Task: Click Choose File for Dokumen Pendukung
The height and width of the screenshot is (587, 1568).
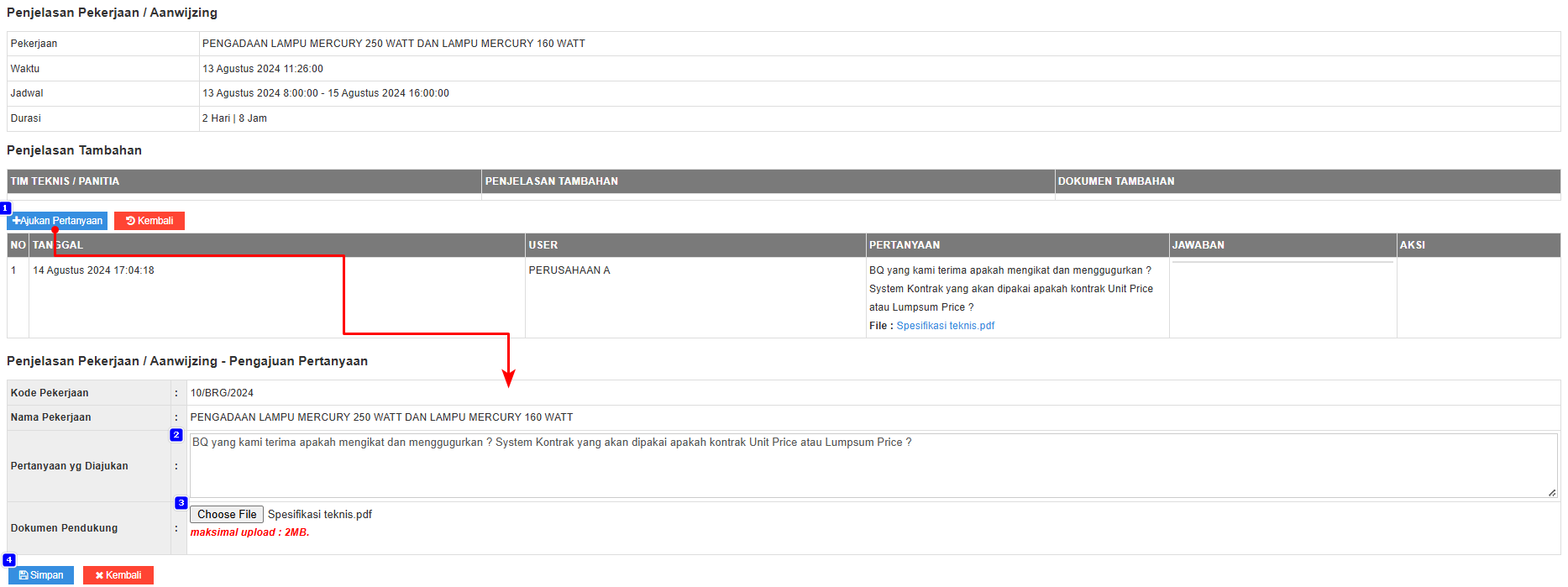Action: [227, 515]
